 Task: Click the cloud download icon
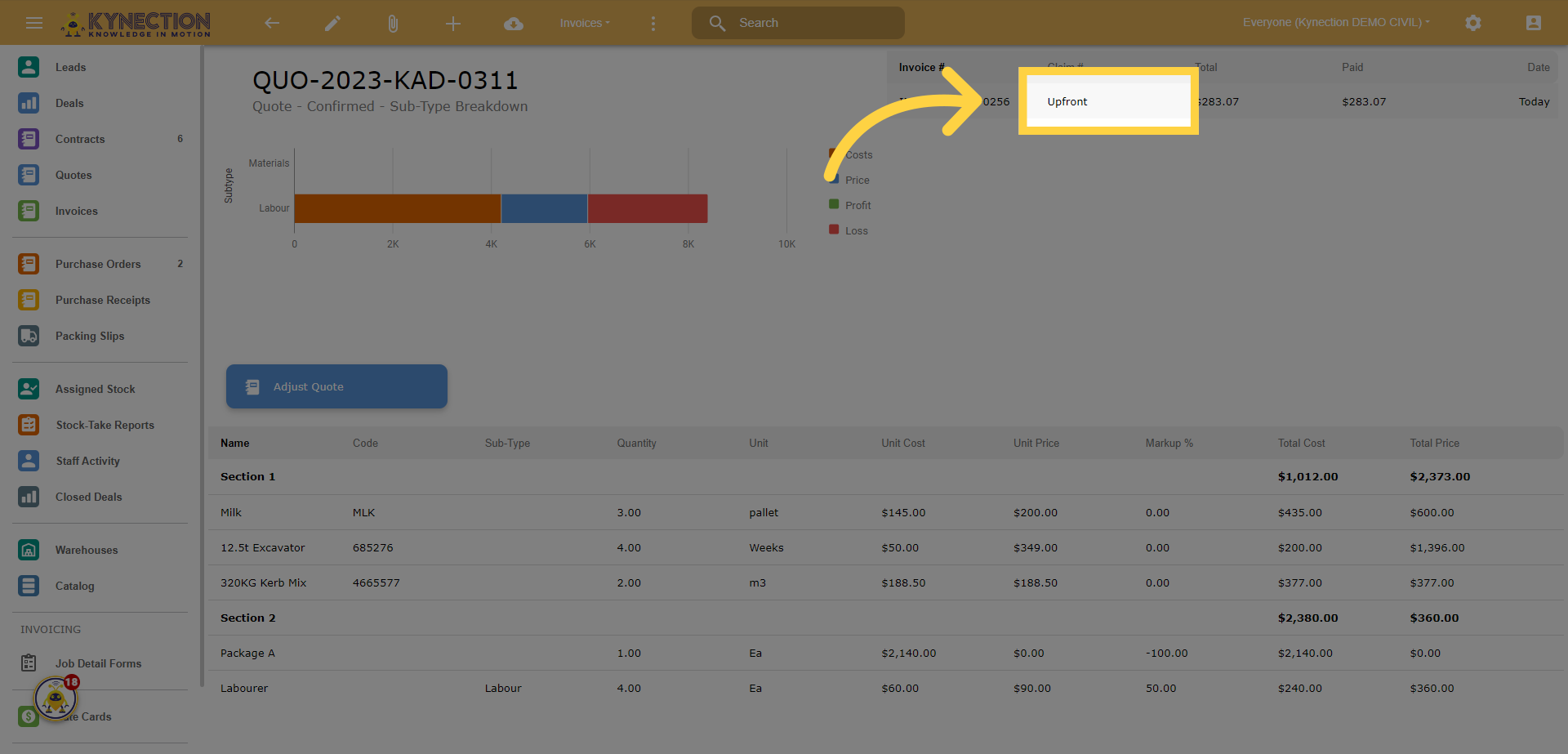[514, 24]
